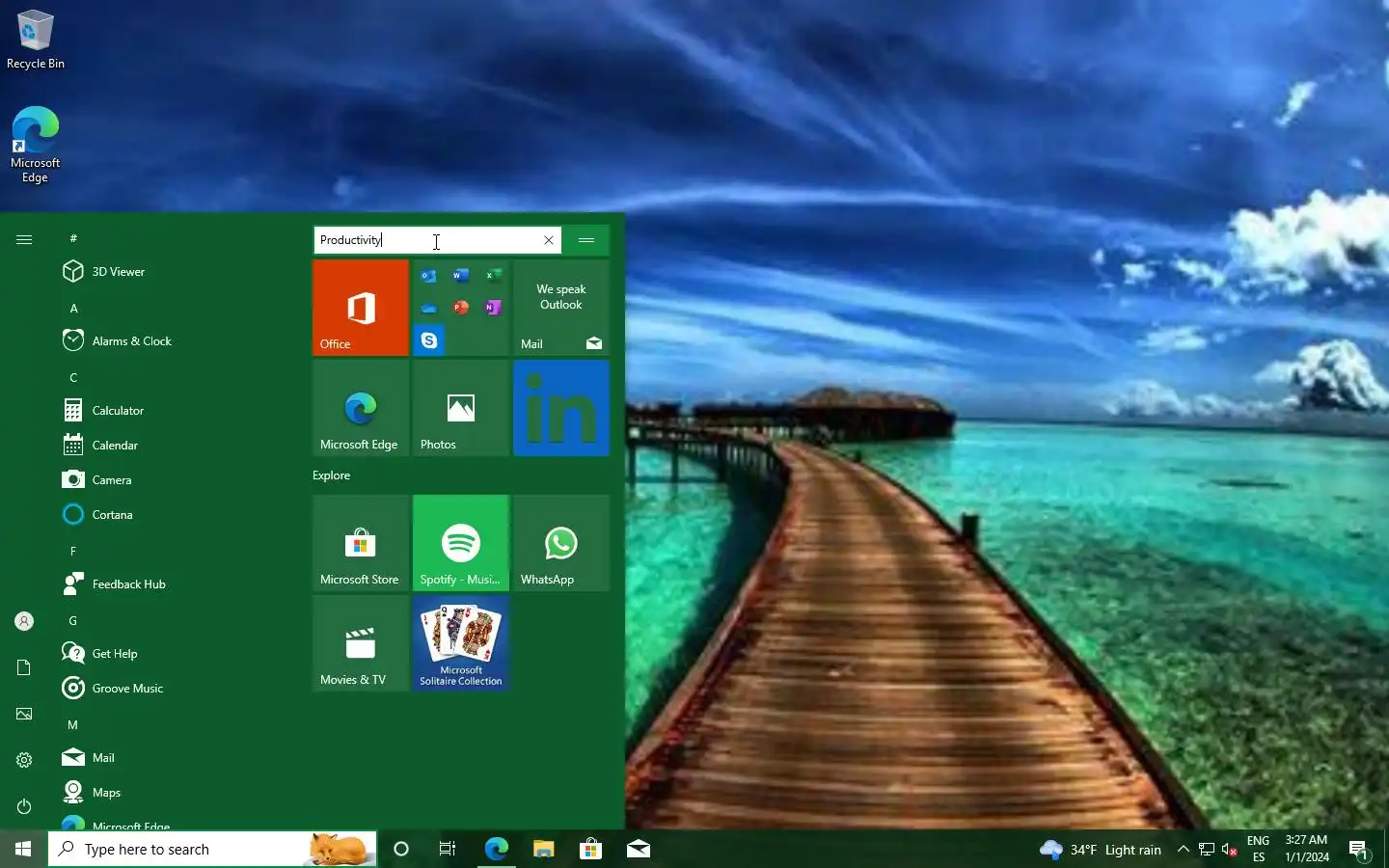The image size is (1389, 868).
Task: Open OneDrive from the Office folder tile
Action: coord(429,308)
